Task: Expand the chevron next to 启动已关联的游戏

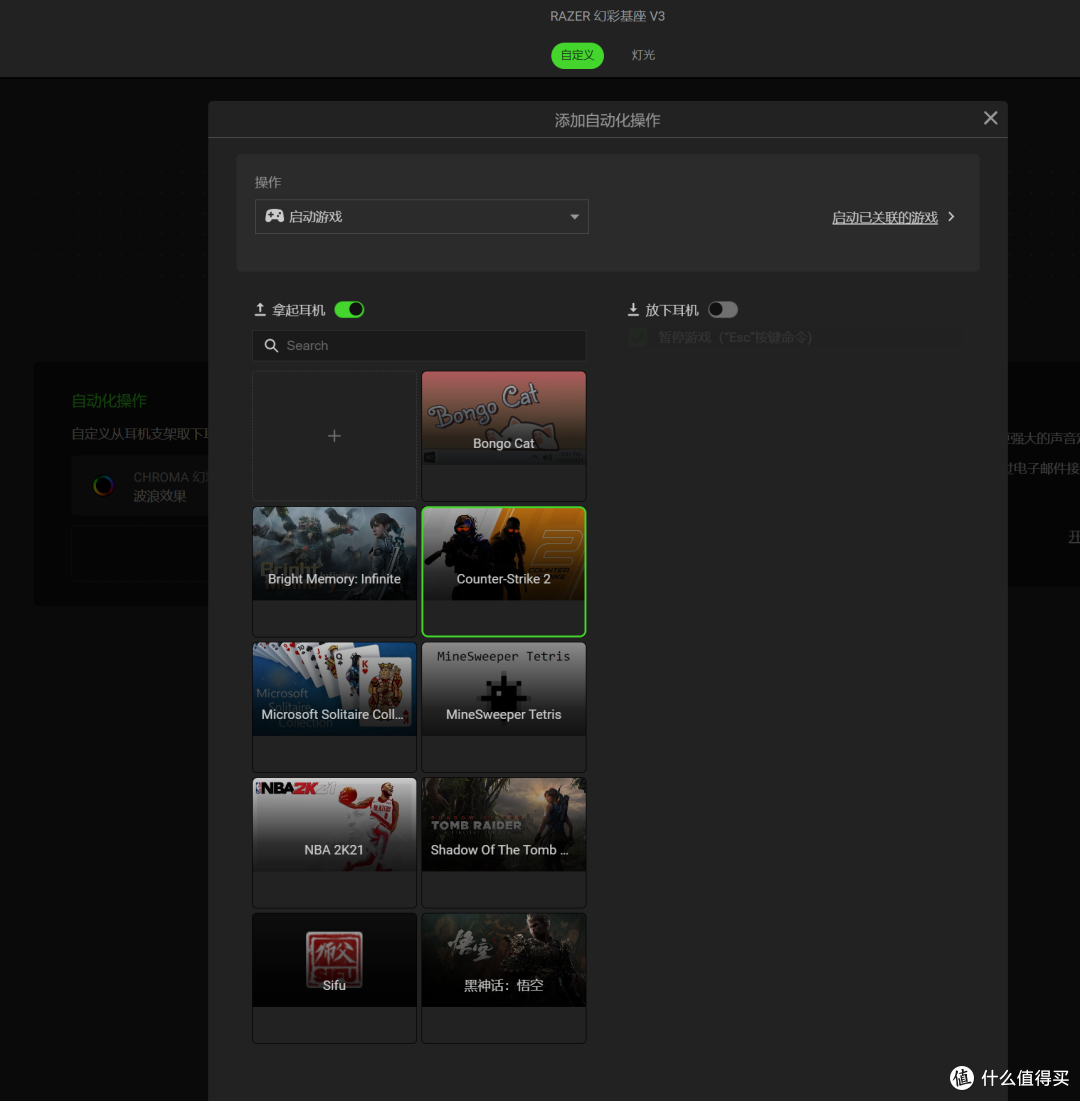Action: point(951,217)
